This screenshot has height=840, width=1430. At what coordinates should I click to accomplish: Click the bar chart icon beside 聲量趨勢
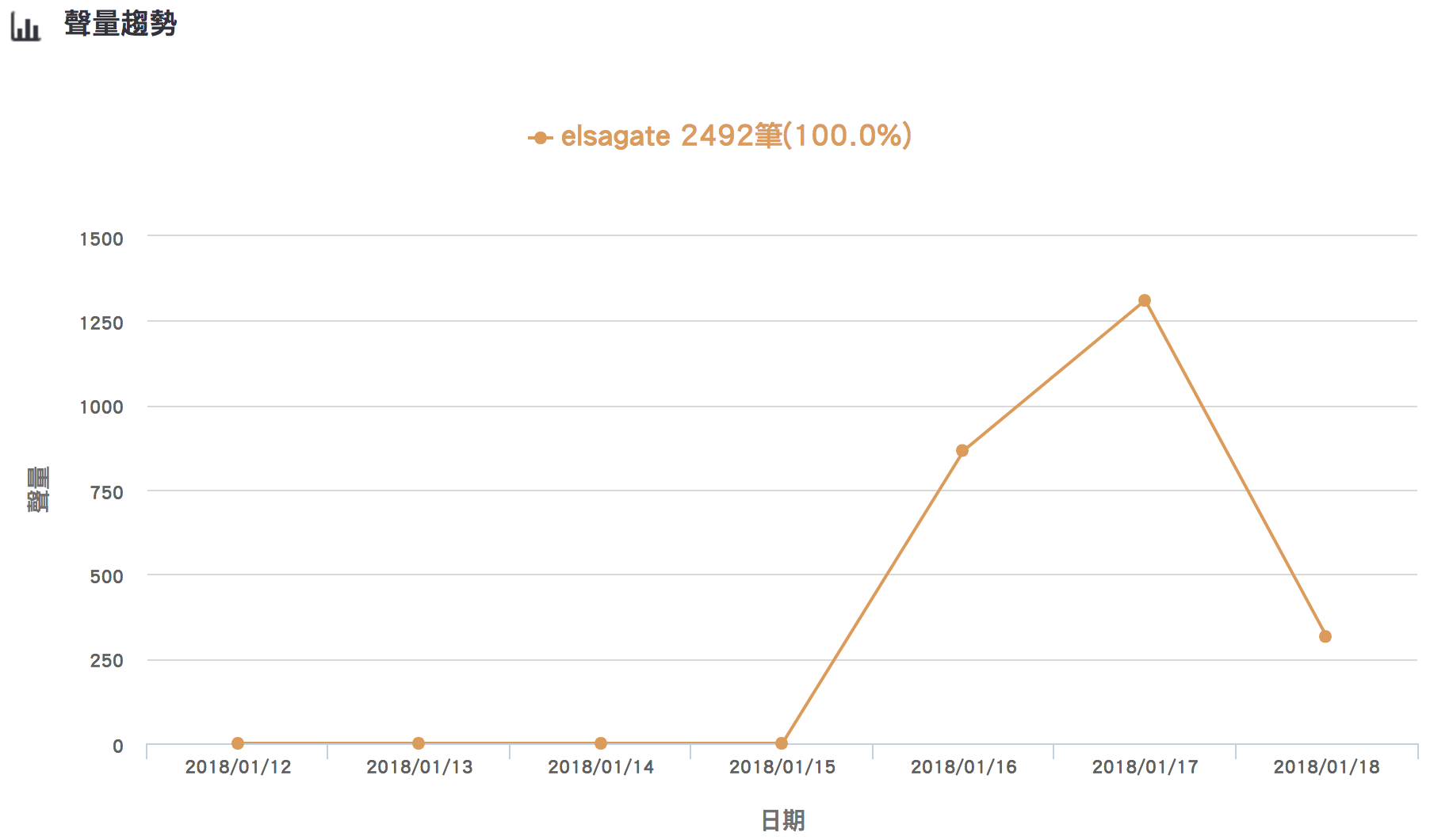coord(25,27)
